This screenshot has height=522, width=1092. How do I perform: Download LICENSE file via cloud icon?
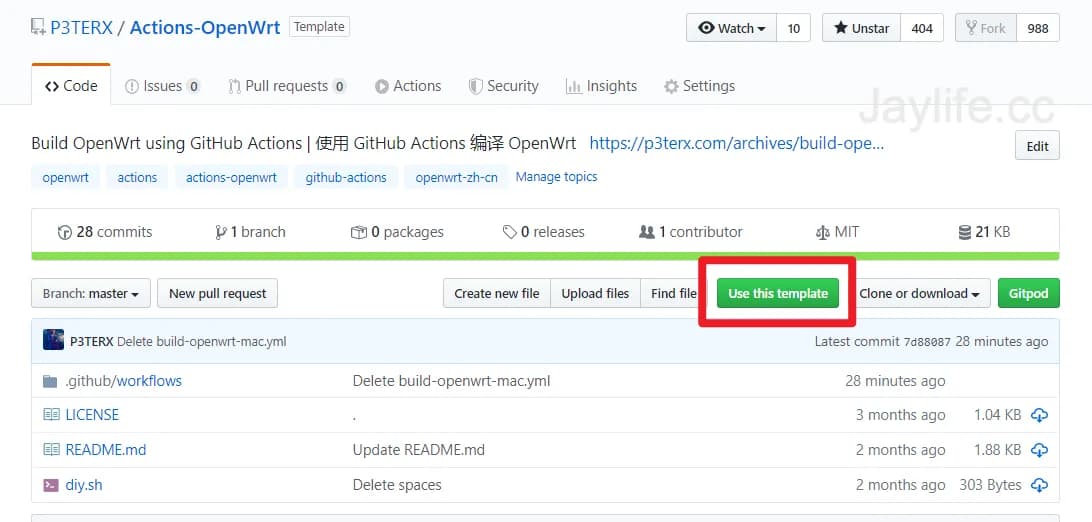click(1039, 415)
